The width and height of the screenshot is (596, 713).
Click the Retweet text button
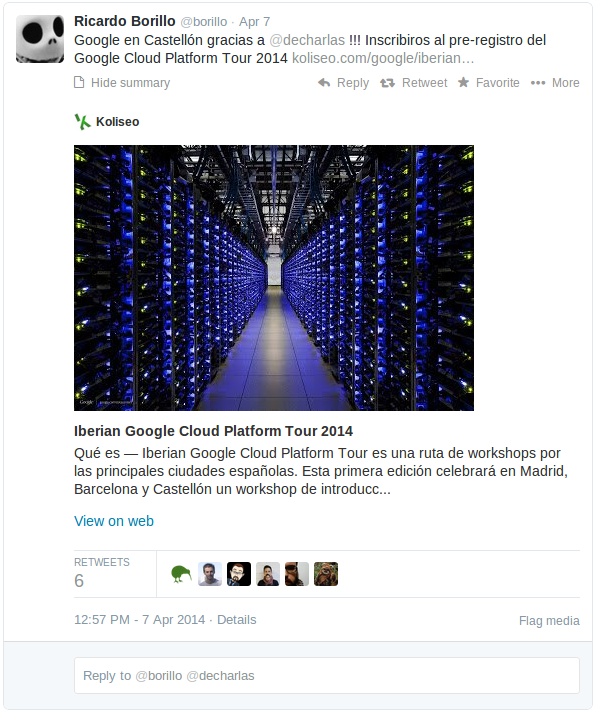coord(425,83)
